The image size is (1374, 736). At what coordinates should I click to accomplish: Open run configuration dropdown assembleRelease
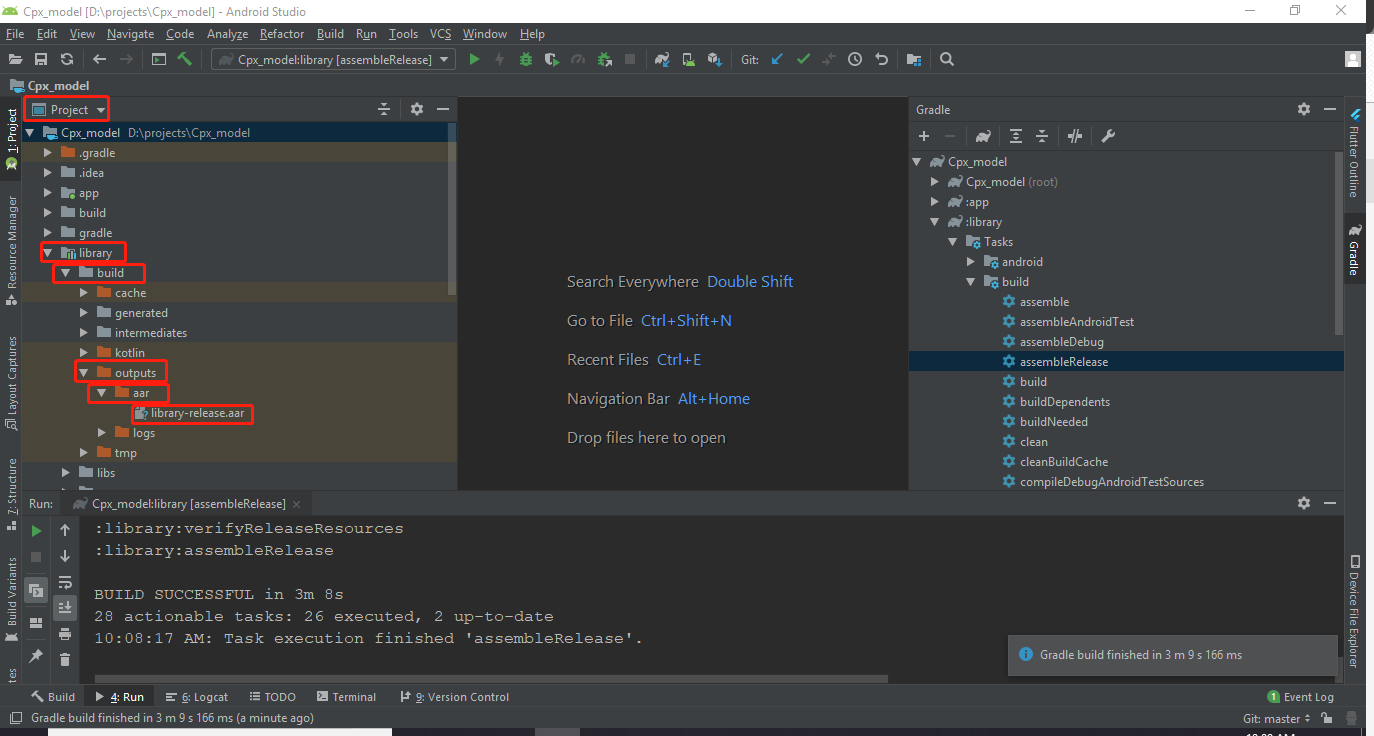coord(334,59)
